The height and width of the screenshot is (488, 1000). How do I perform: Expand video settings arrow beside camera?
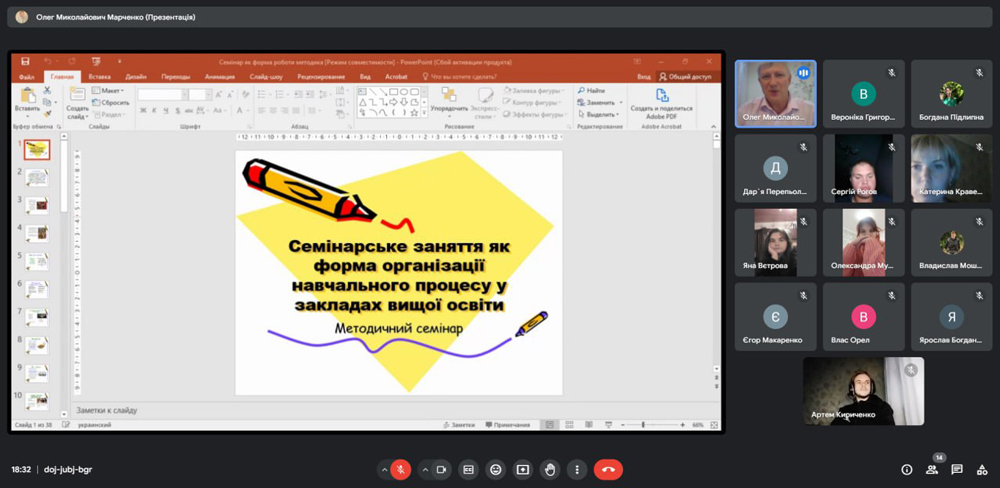(425, 469)
